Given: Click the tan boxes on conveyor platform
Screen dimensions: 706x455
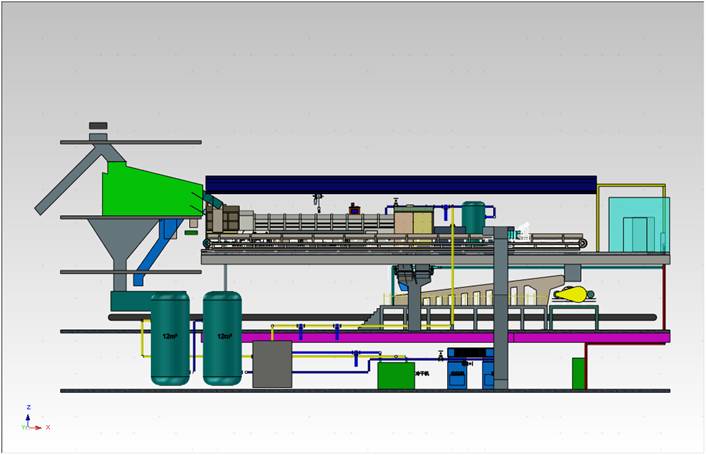Looking at the screenshot, I should (x=415, y=221).
